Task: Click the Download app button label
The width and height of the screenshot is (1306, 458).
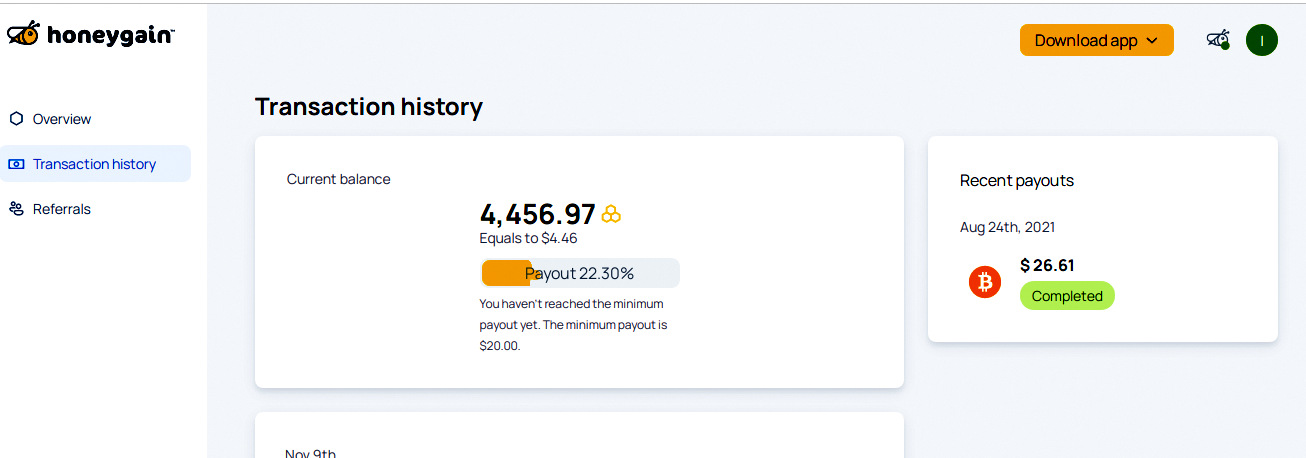Action: pos(1085,41)
